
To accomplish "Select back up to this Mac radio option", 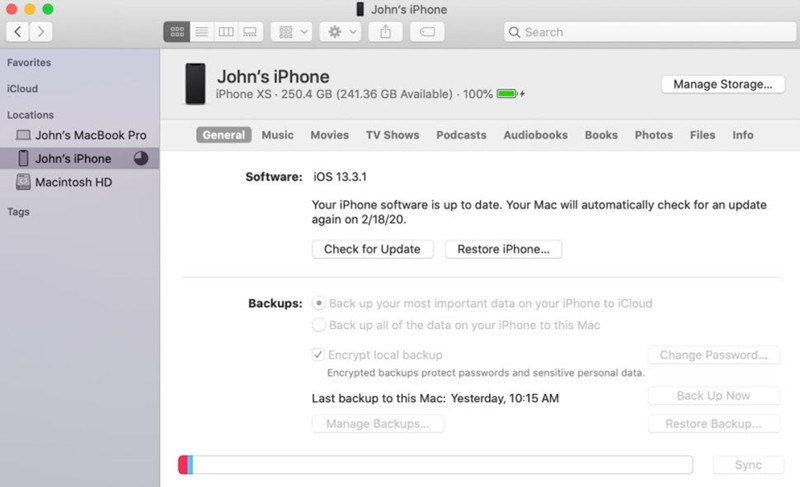I will pyautogui.click(x=319, y=325).
